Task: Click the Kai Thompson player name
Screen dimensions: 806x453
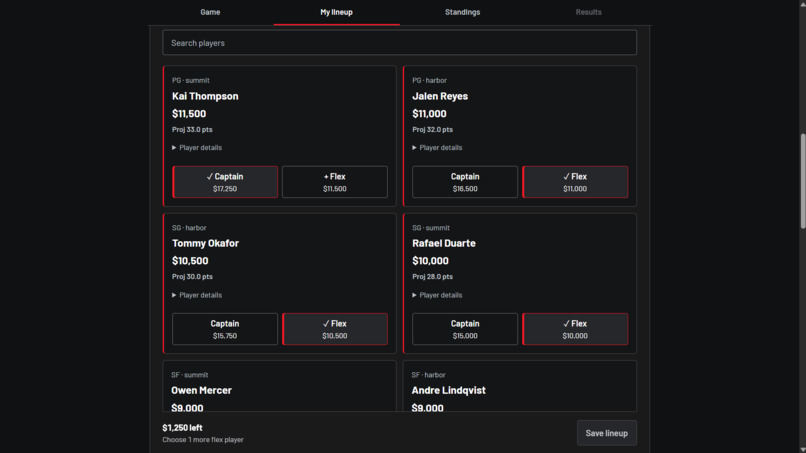Action: [205, 96]
